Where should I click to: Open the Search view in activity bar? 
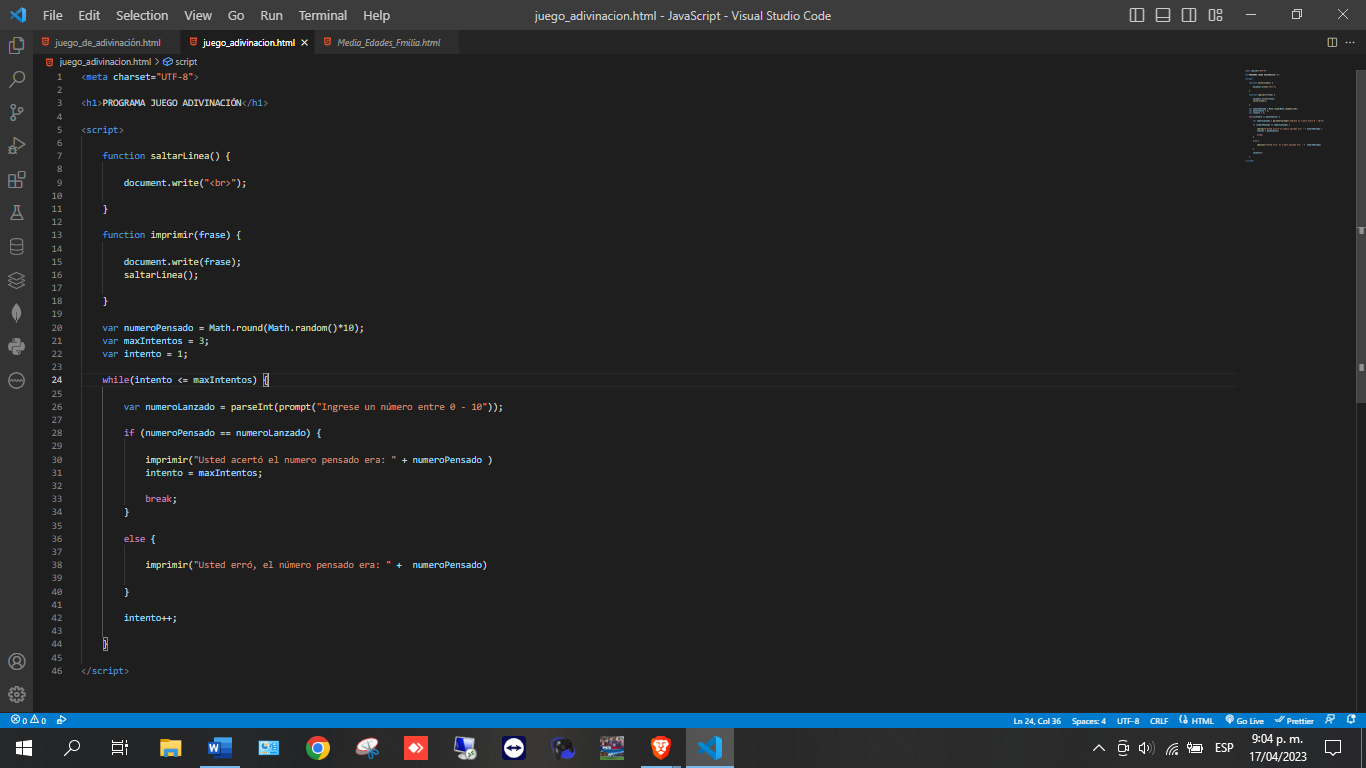pos(16,79)
